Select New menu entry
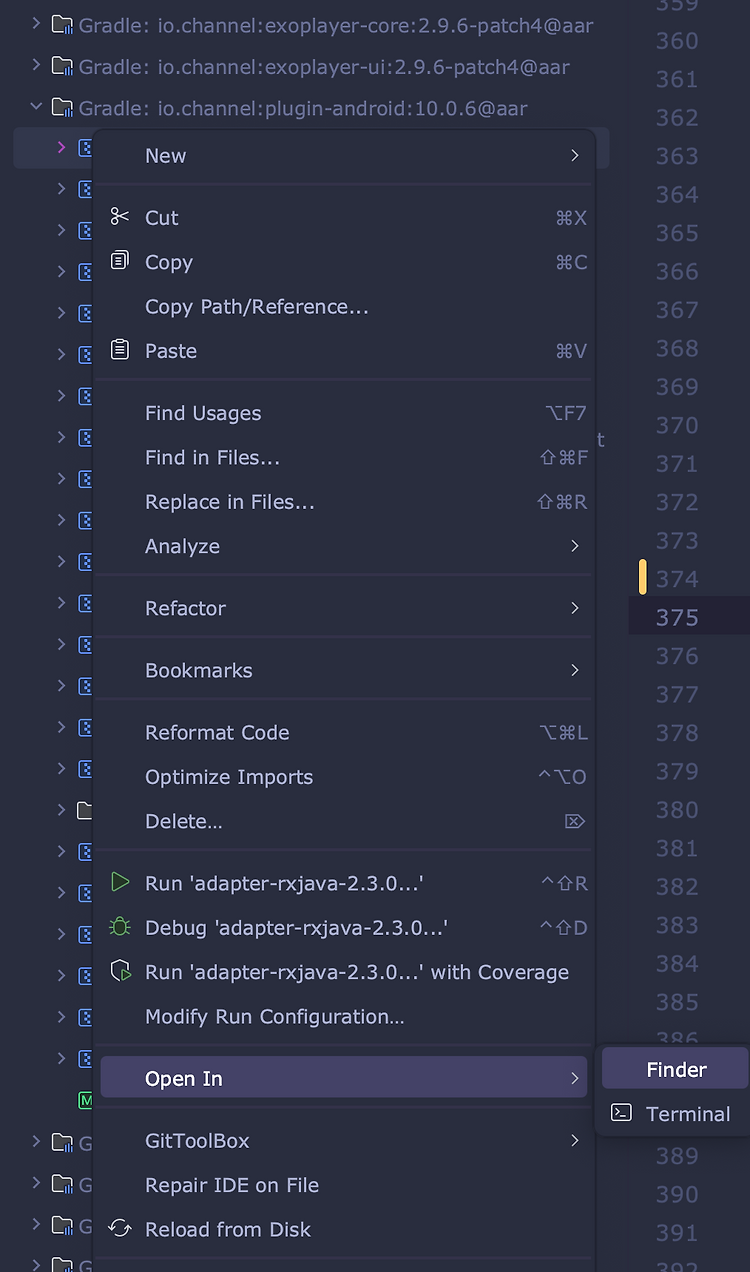Screen dimensions: 750x1272 [344, 155]
